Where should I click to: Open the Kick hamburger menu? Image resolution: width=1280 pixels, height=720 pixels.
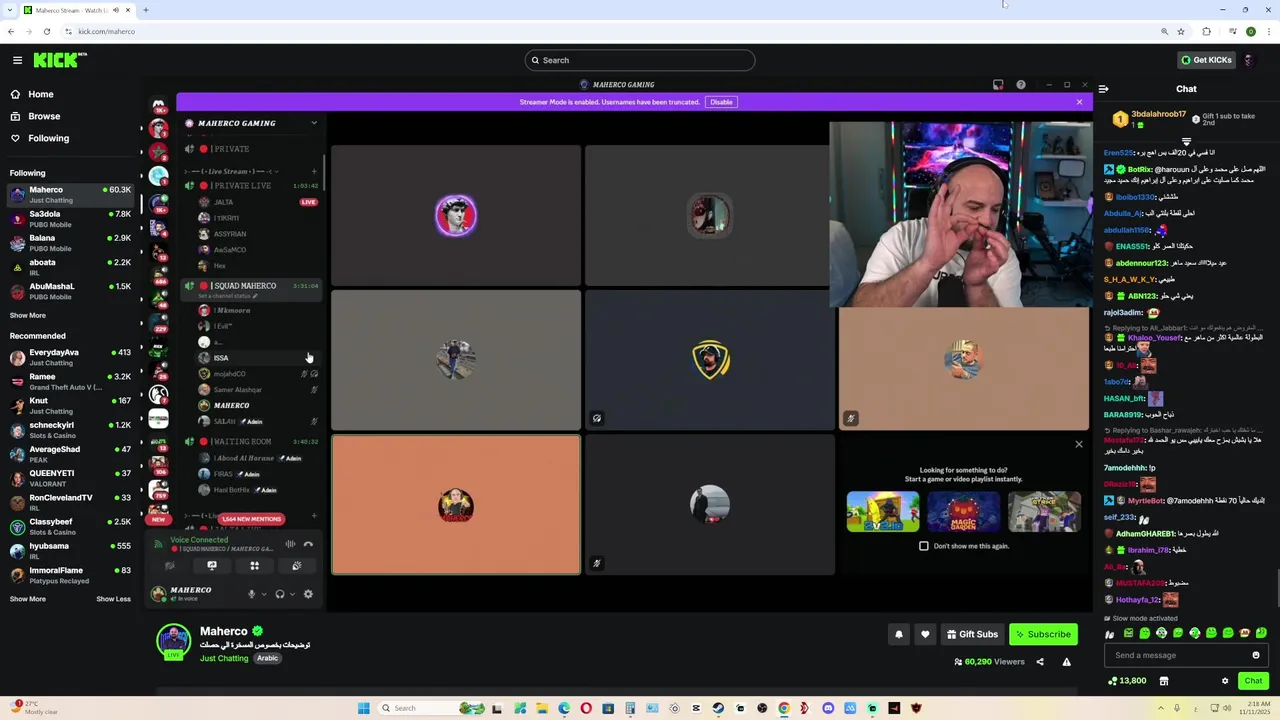[x=17, y=60]
